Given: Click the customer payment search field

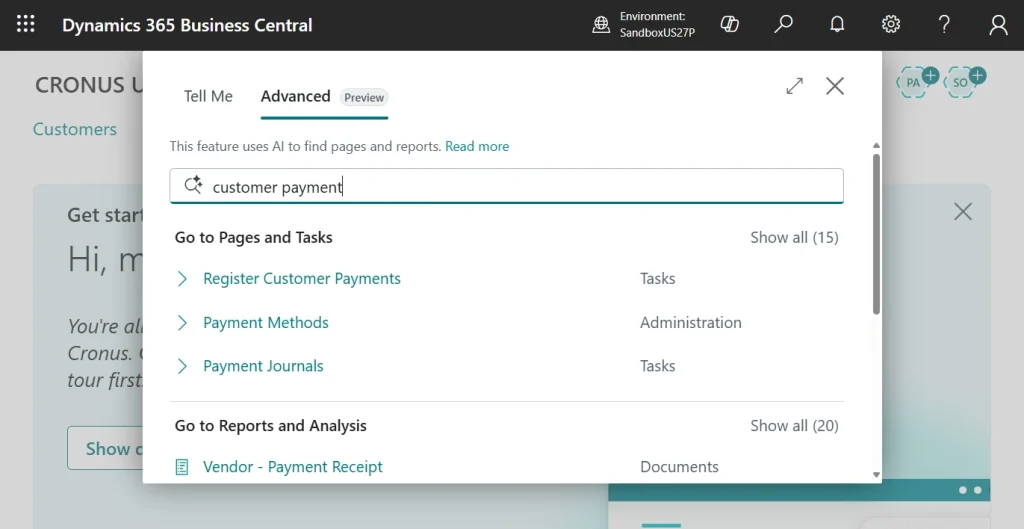Looking at the screenshot, I should tap(520, 187).
